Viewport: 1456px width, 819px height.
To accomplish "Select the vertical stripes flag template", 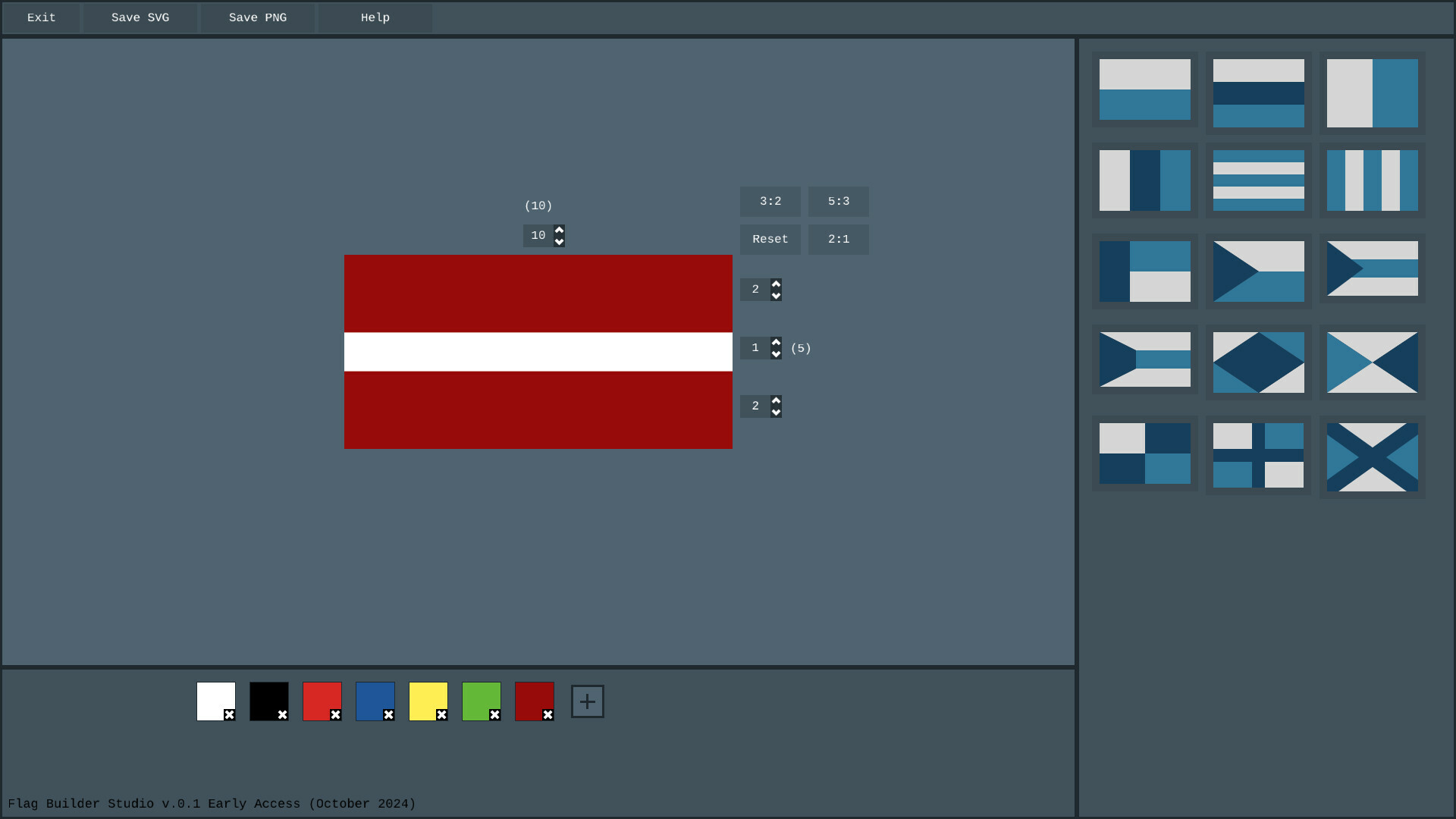I will click(x=1372, y=180).
